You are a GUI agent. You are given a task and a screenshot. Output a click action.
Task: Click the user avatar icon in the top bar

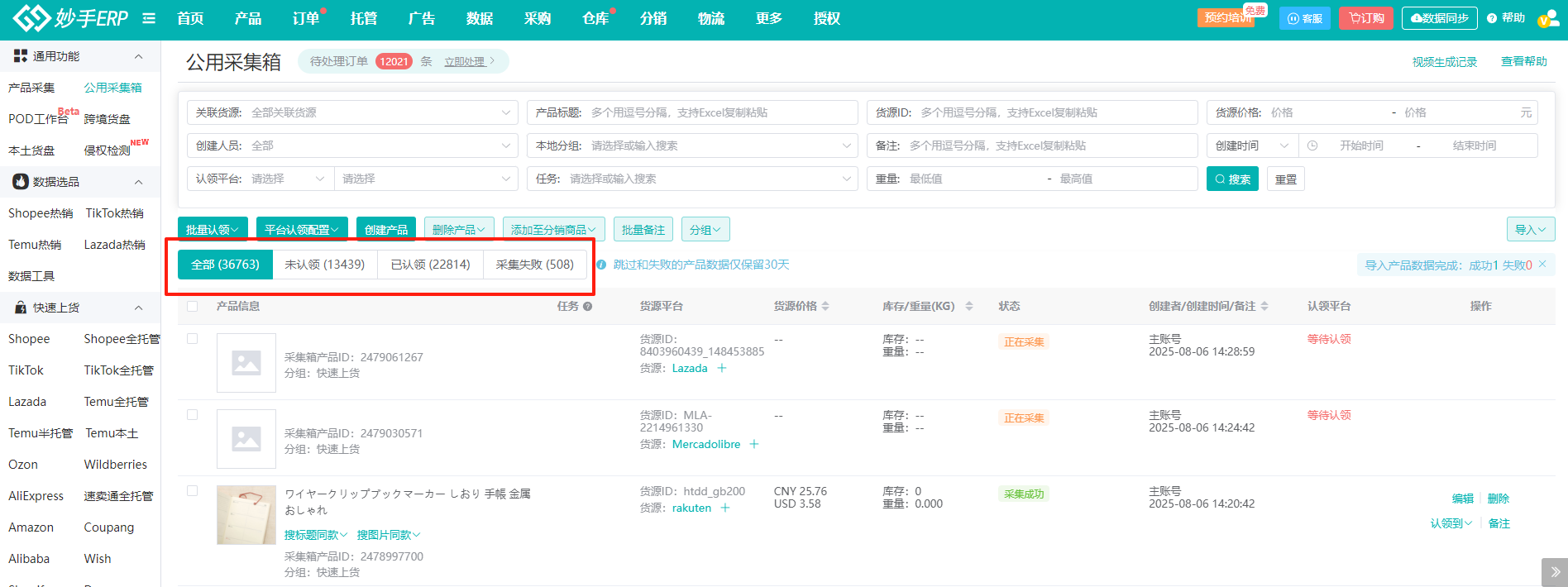point(1547,19)
